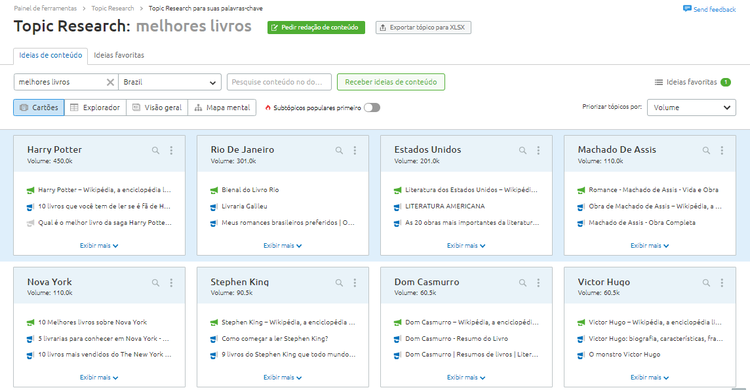Click the Ideias favoritas list icon

(x=659, y=82)
